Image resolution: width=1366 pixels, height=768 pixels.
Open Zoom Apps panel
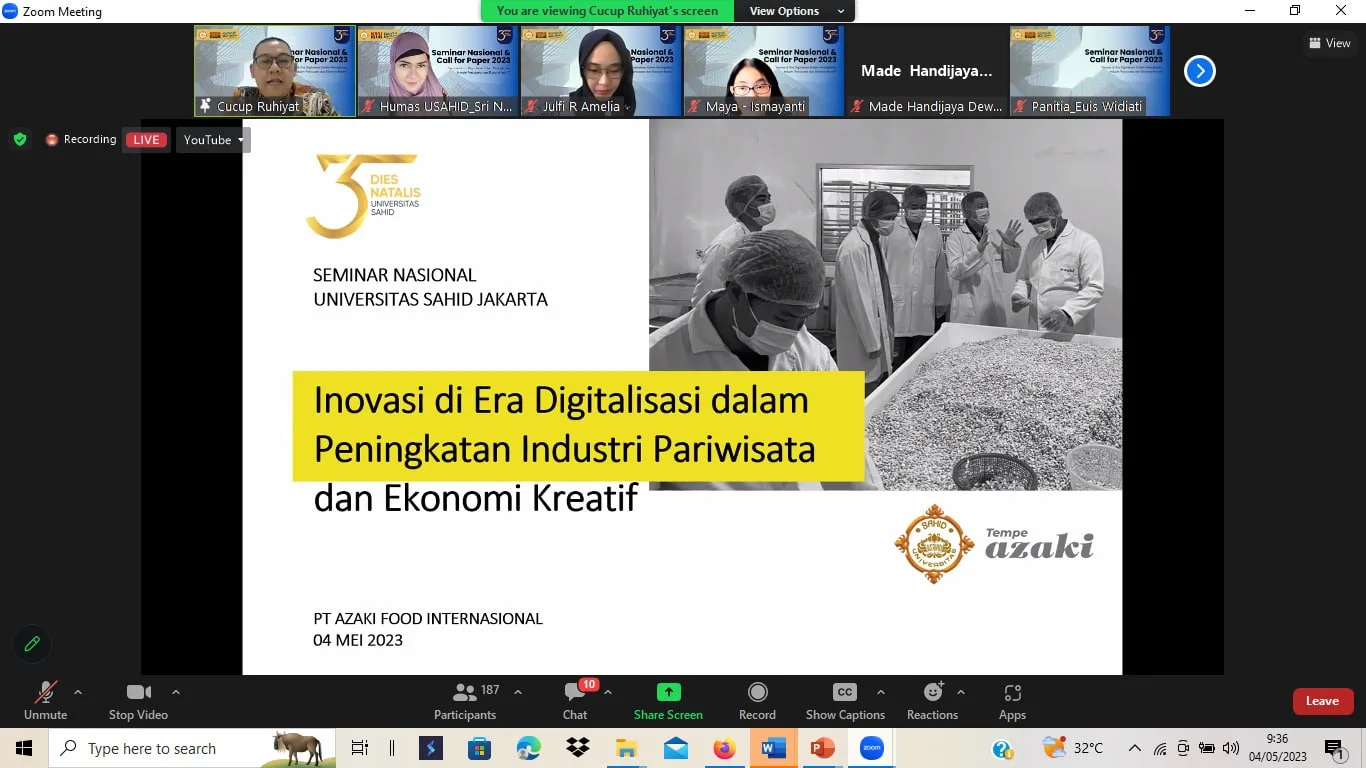tap(1012, 701)
